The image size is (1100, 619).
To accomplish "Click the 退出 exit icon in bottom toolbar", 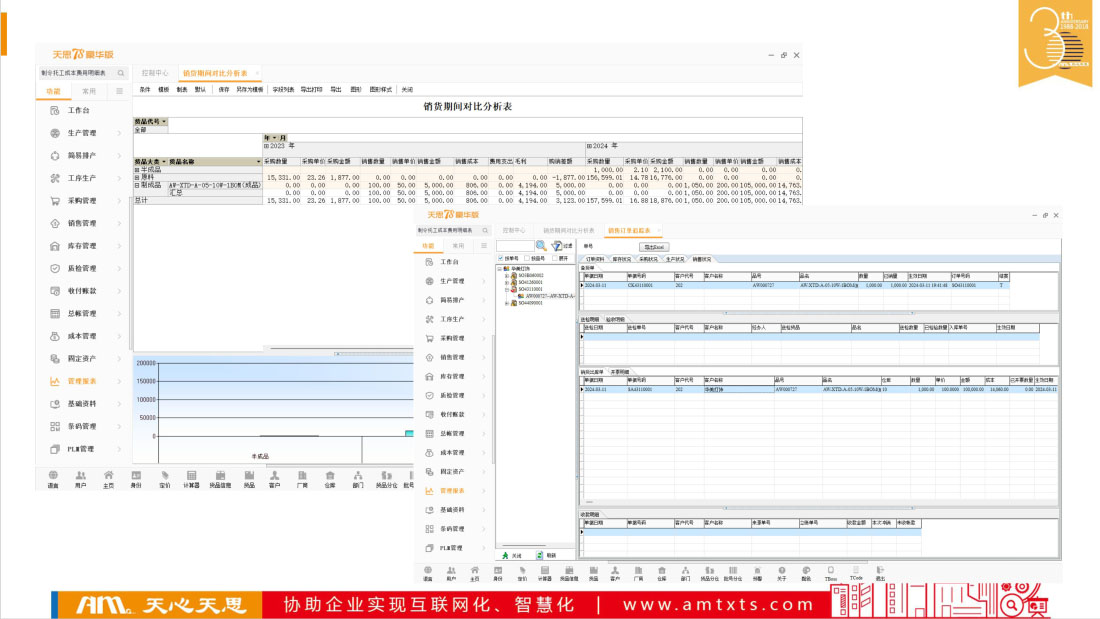I will (880, 572).
